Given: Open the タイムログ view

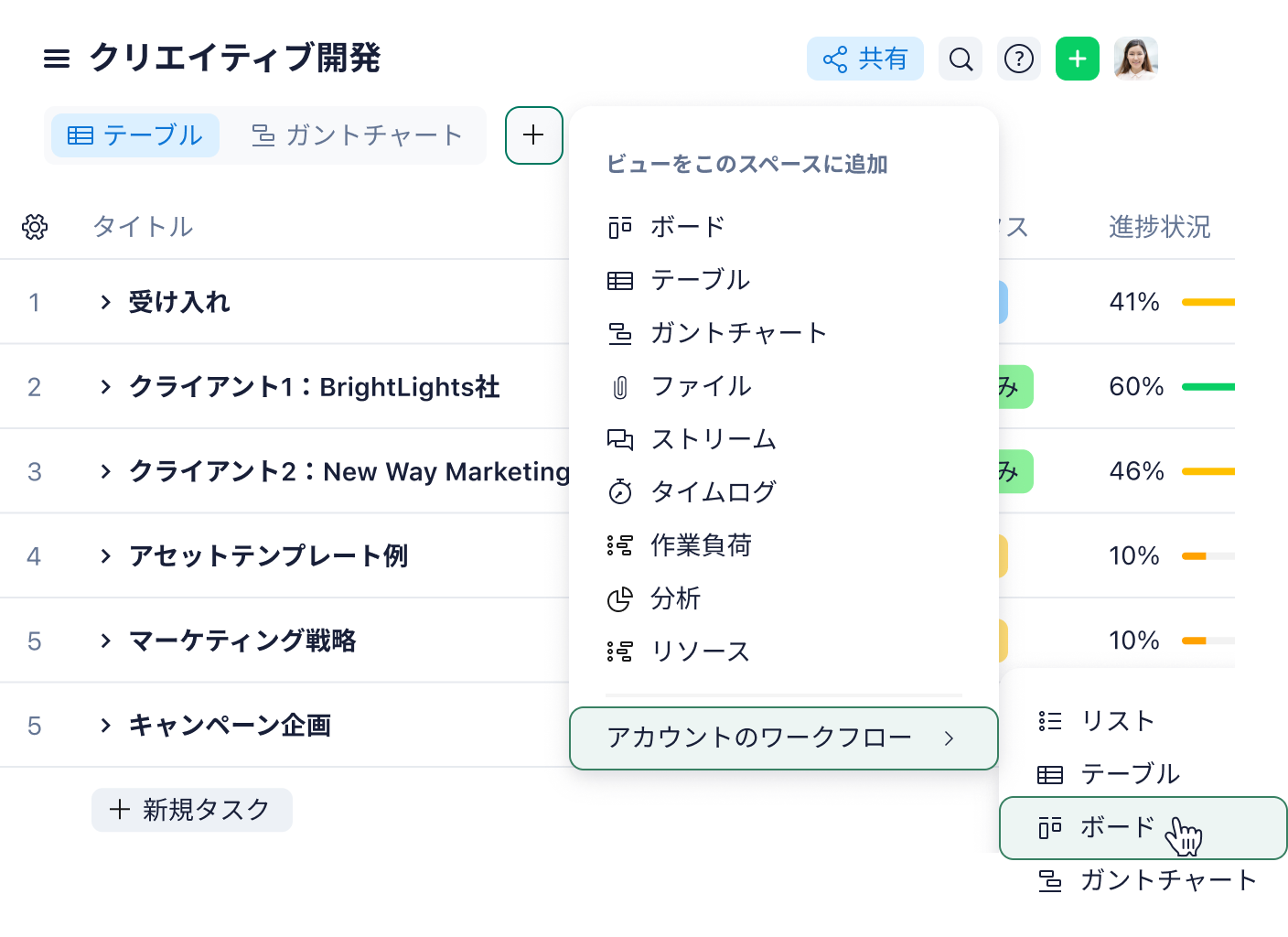Looking at the screenshot, I should click(712, 491).
